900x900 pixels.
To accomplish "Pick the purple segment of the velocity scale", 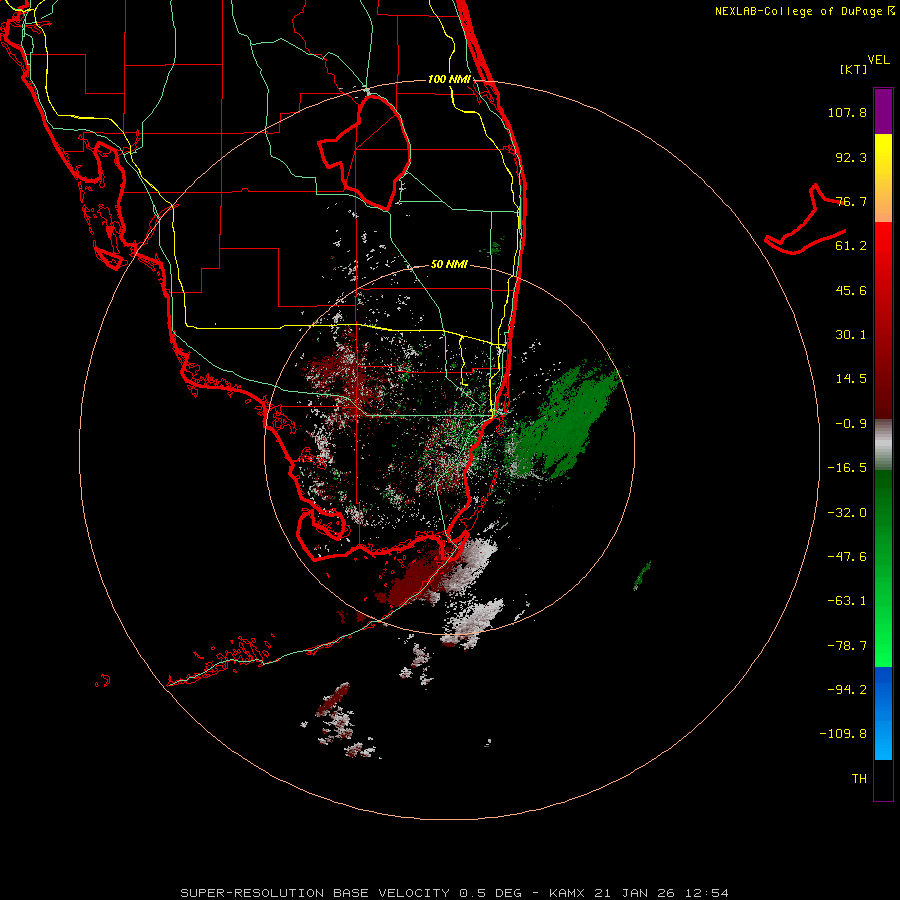I will pos(883,111).
